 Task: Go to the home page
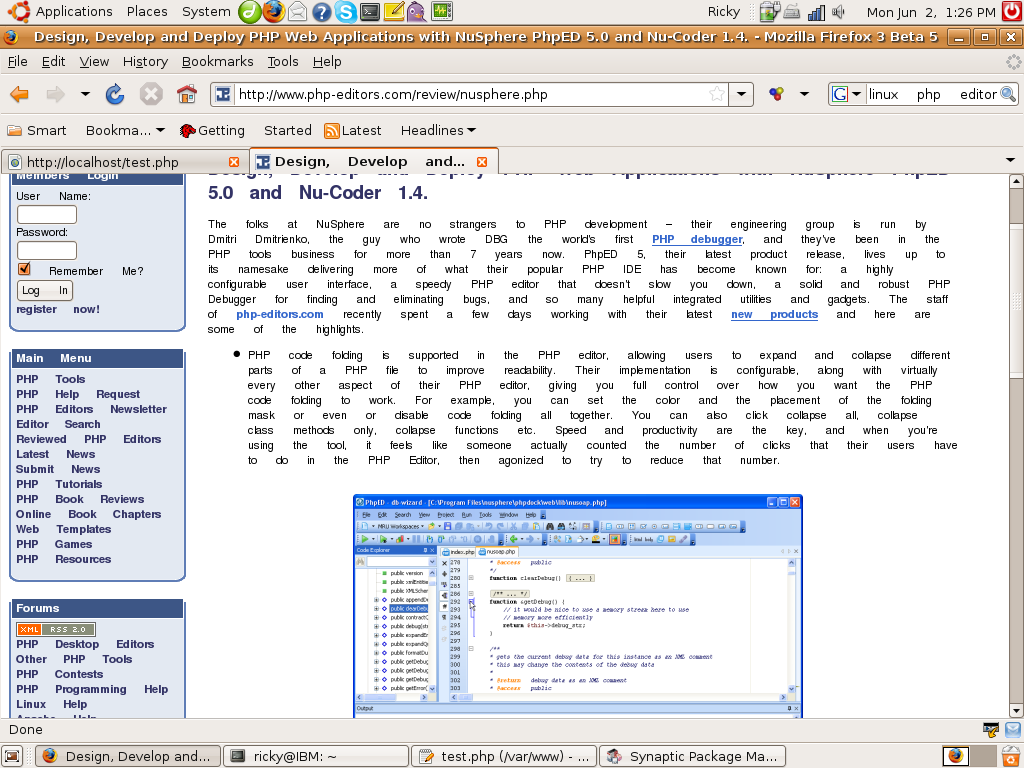(187, 95)
